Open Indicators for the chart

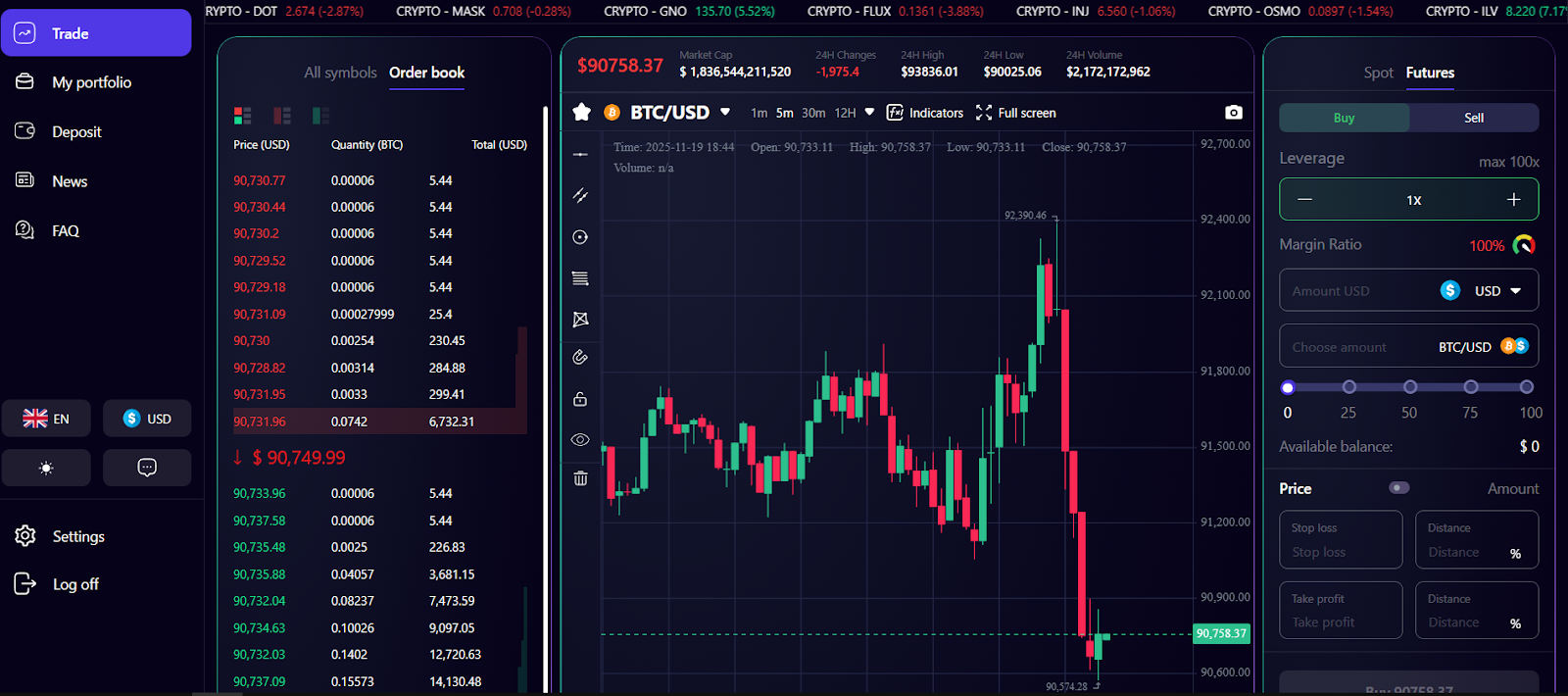[x=925, y=113]
